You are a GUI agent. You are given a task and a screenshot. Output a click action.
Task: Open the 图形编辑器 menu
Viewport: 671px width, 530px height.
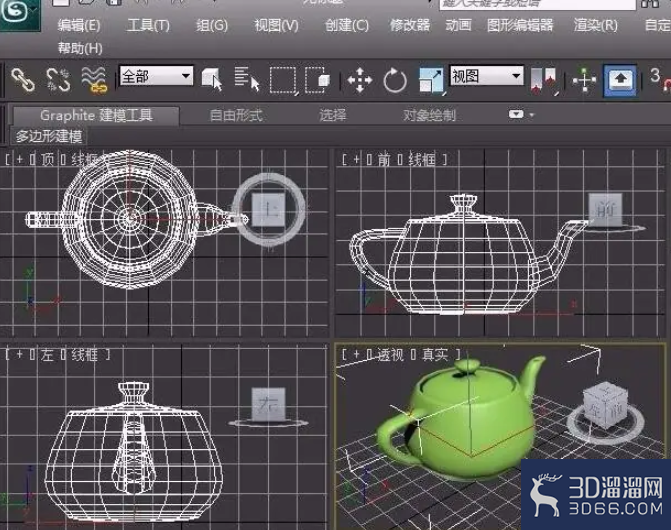tap(520, 25)
